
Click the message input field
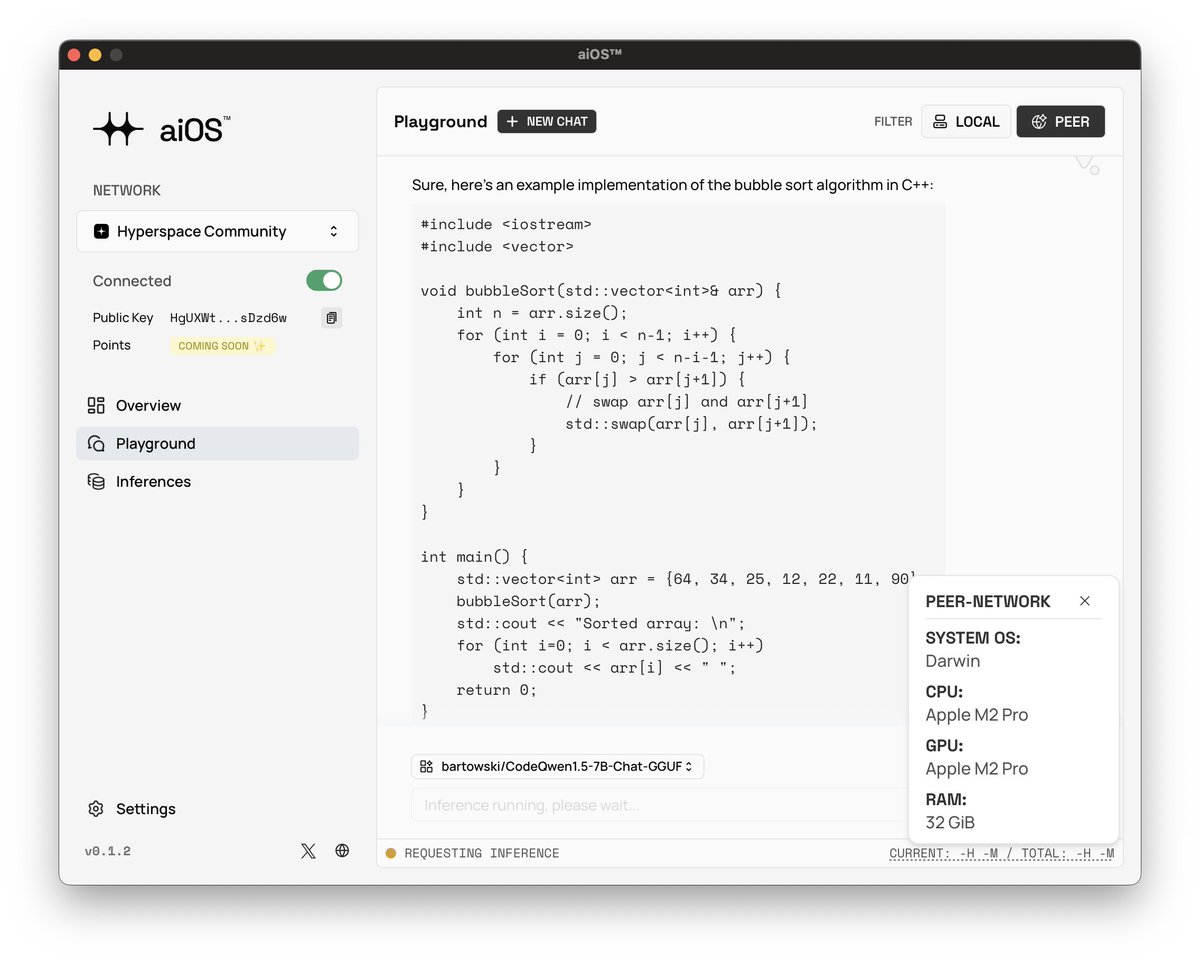pyautogui.click(x=660, y=805)
